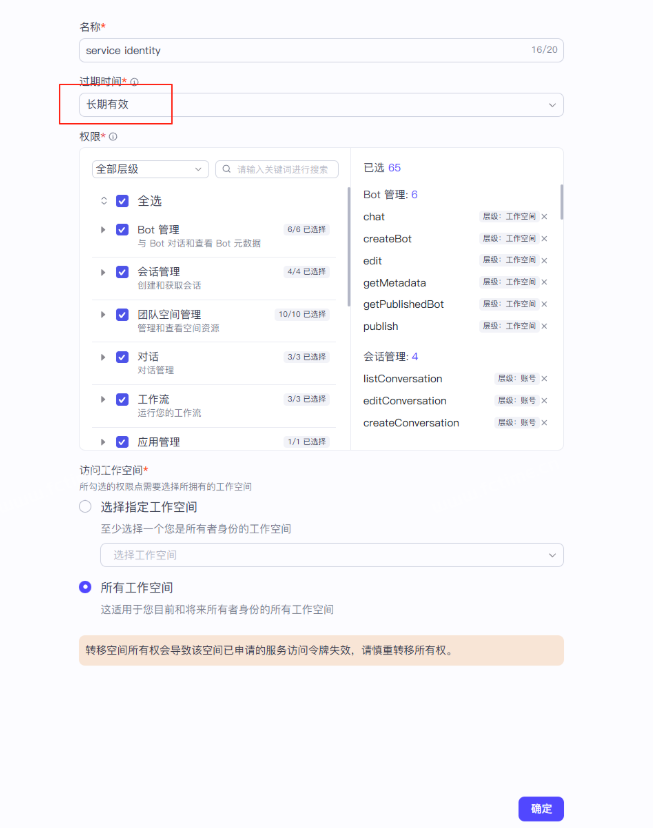Remove getMetadata permission via X icon

(x=544, y=283)
